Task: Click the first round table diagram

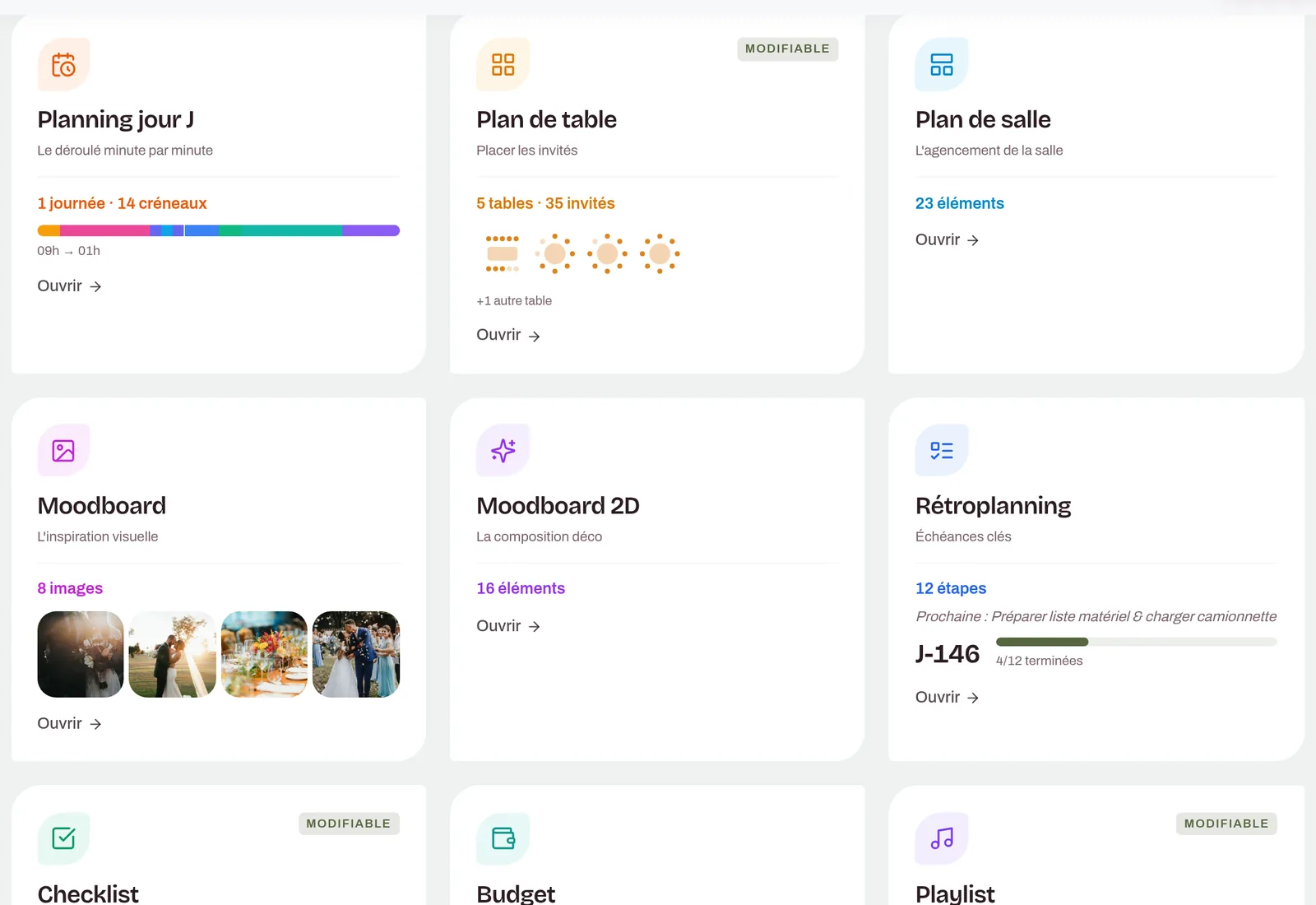Action: 555,253
